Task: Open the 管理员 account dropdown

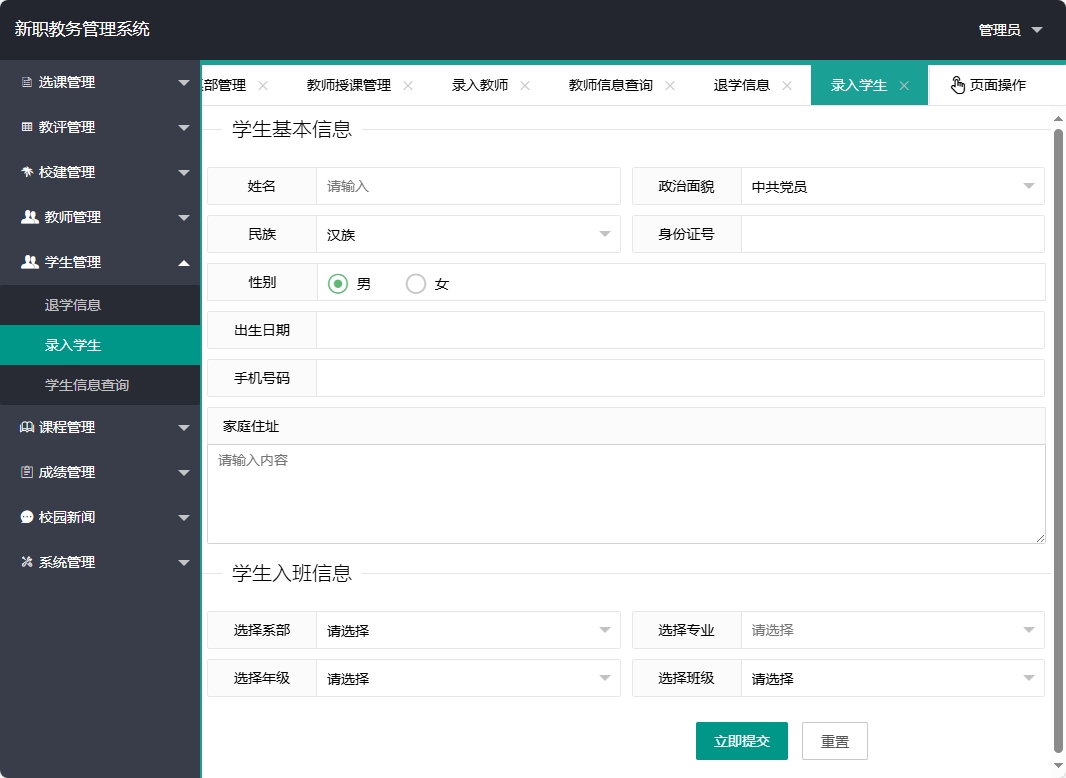Action: (x=1002, y=30)
